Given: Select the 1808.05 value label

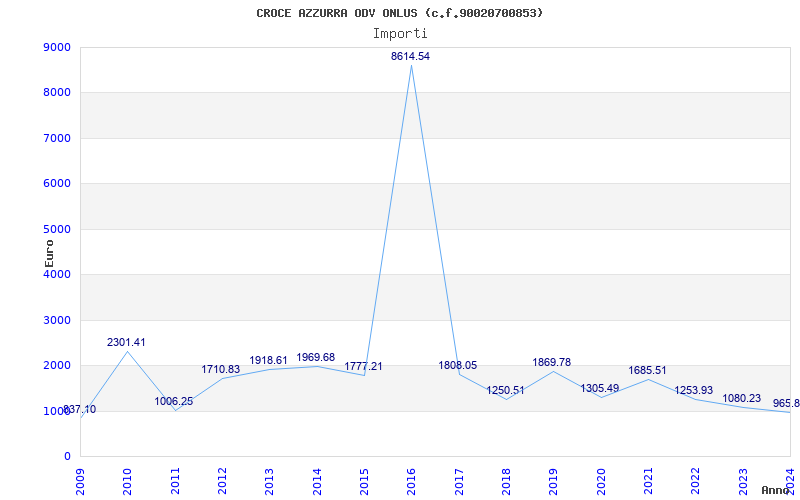Looking at the screenshot, I should (x=458, y=365).
